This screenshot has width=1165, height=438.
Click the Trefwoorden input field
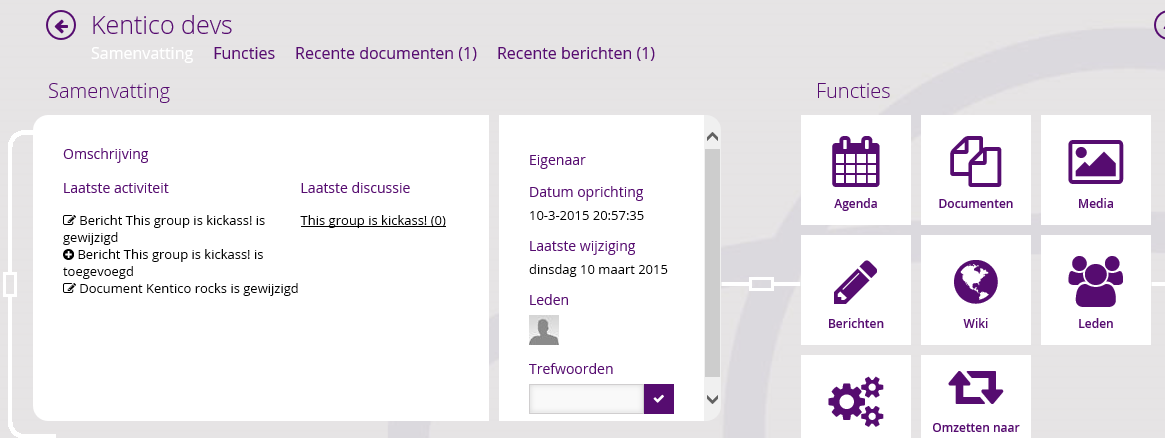tap(586, 399)
